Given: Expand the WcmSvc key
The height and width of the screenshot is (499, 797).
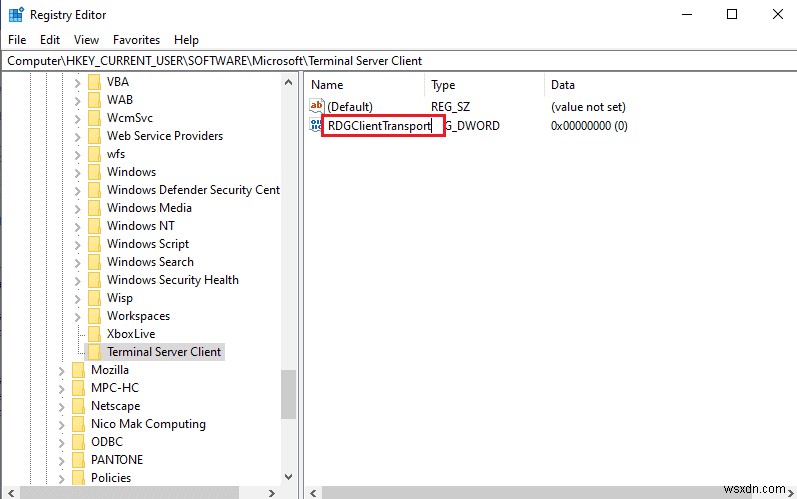Looking at the screenshot, I should [77, 118].
